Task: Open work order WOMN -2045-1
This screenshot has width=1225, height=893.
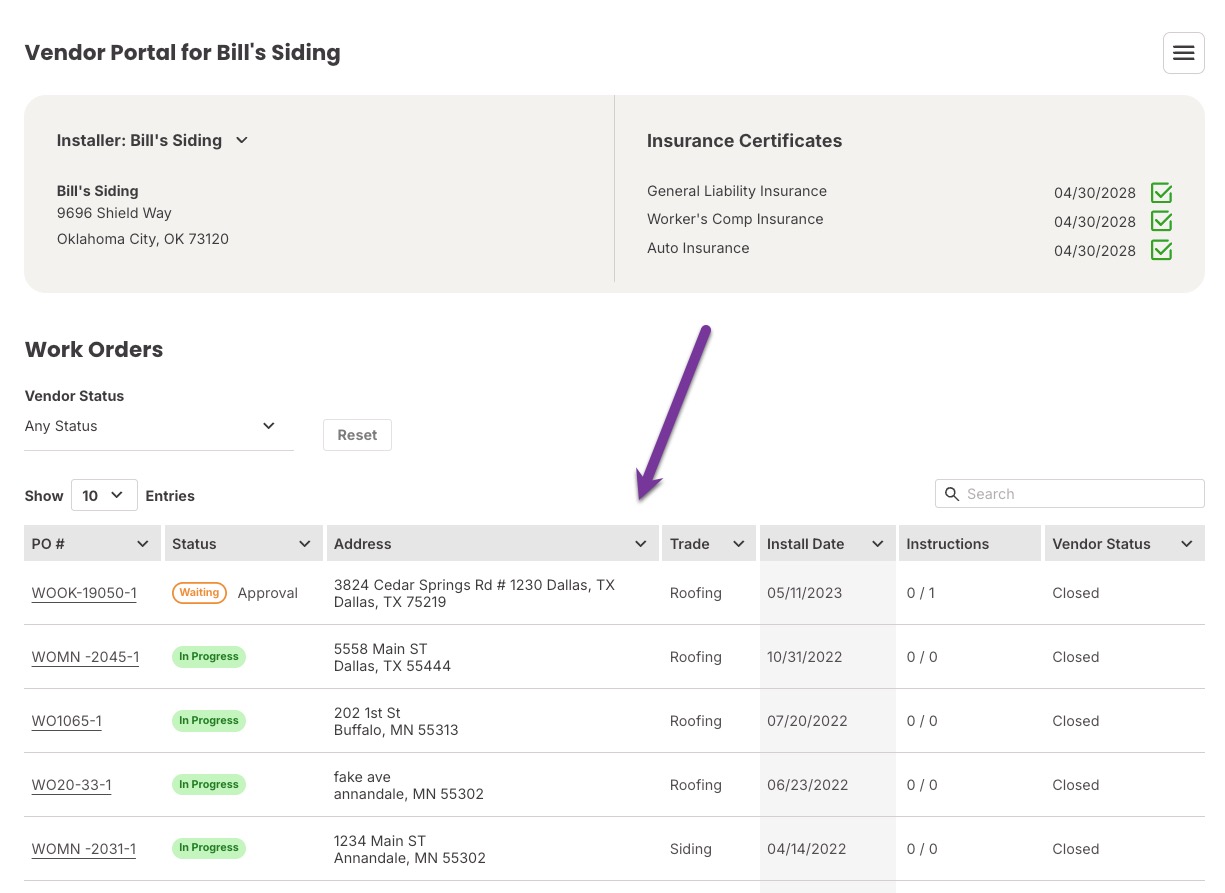Action: [x=85, y=657]
